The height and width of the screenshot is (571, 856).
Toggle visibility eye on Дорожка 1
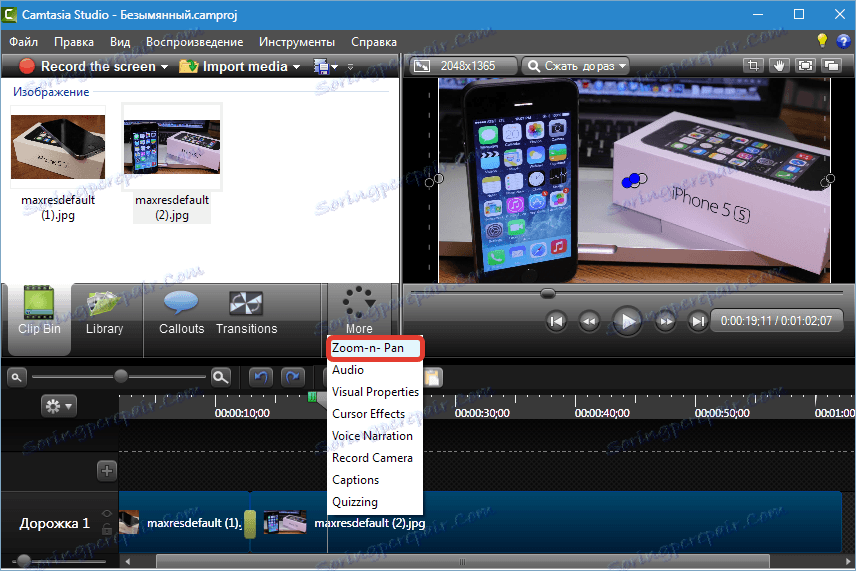tap(107, 513)
